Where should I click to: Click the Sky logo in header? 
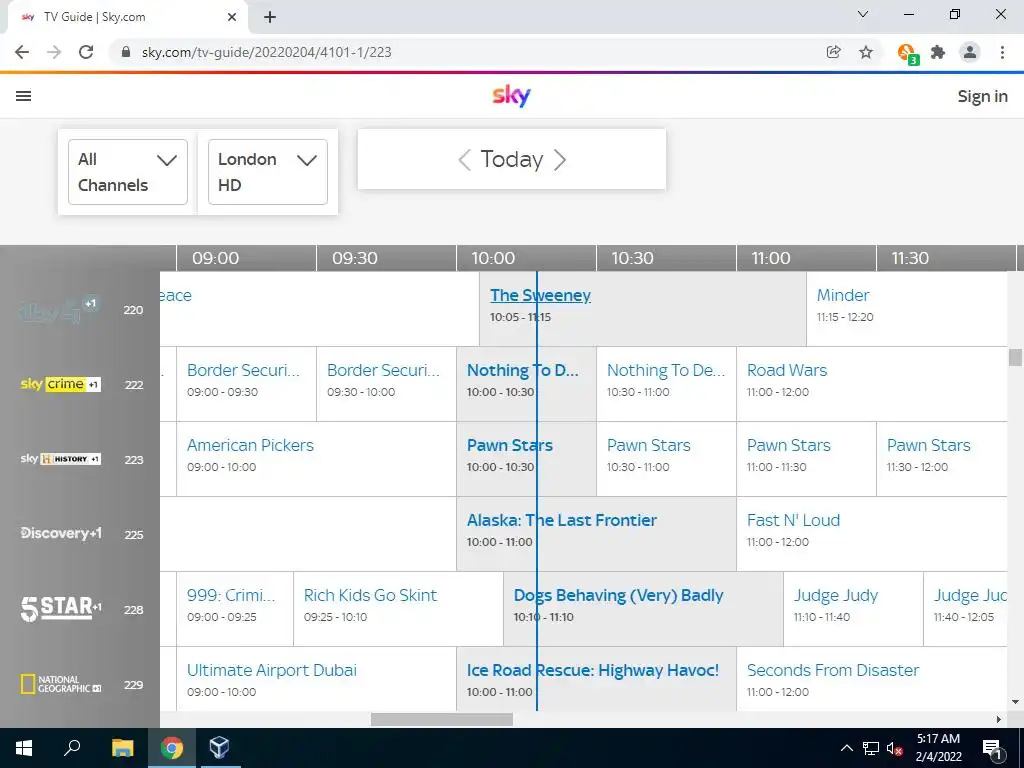tap(511, 96)
